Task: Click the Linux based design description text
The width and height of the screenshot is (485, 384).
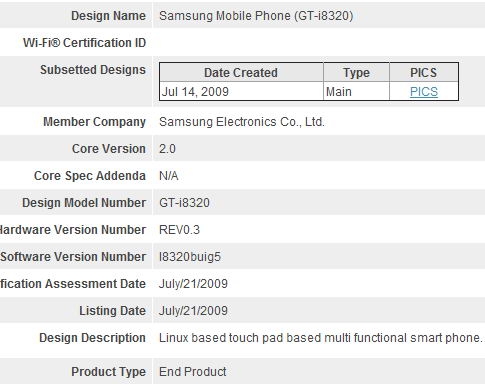Action: coord(321,338)
